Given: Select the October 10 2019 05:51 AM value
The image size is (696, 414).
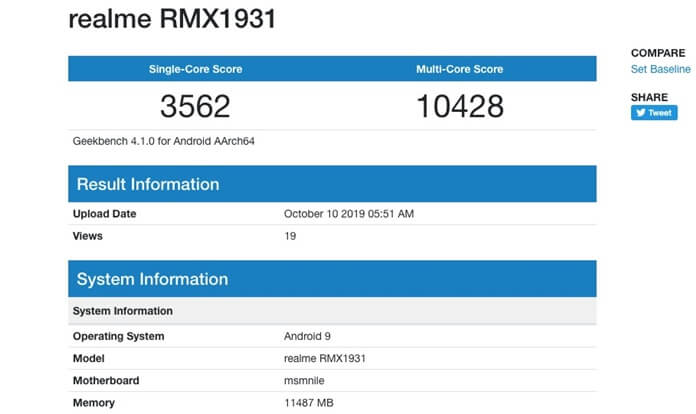Looking at the screenshot, I should tap(349, 213).
